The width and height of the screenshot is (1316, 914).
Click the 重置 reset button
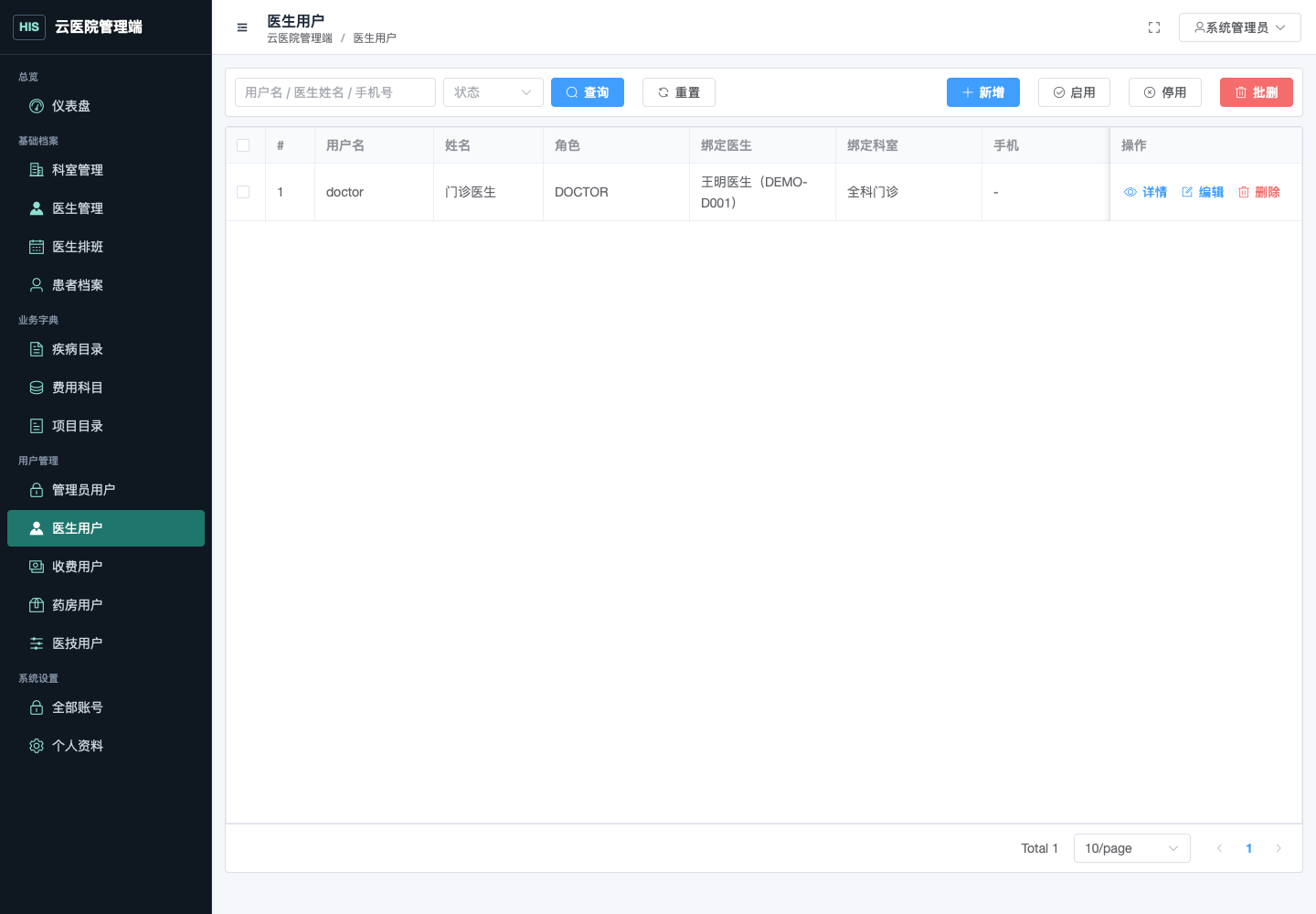(679, 92)
